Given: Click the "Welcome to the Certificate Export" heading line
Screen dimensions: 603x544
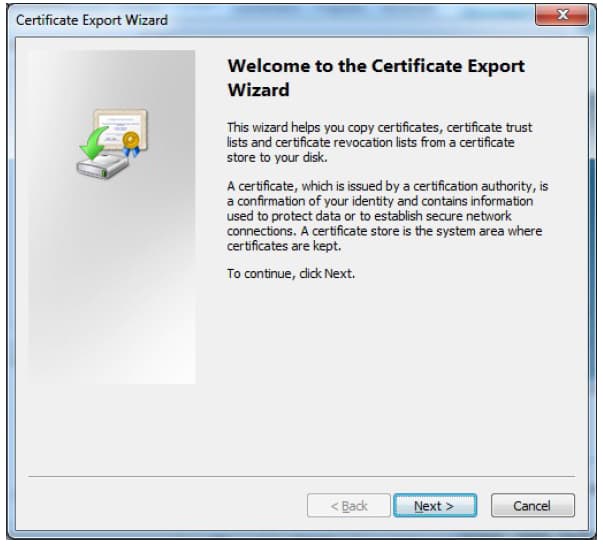Looking at the screenshot, I should point(376,66).
